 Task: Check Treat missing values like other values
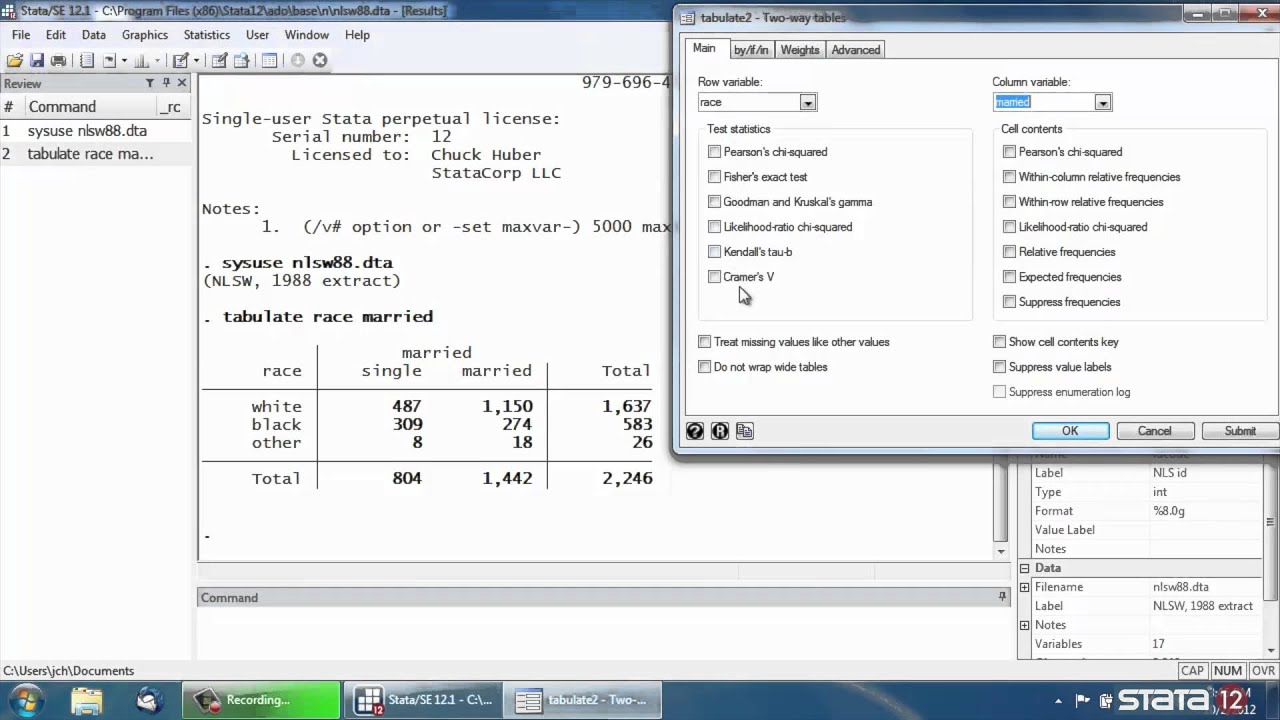(704, 342)
